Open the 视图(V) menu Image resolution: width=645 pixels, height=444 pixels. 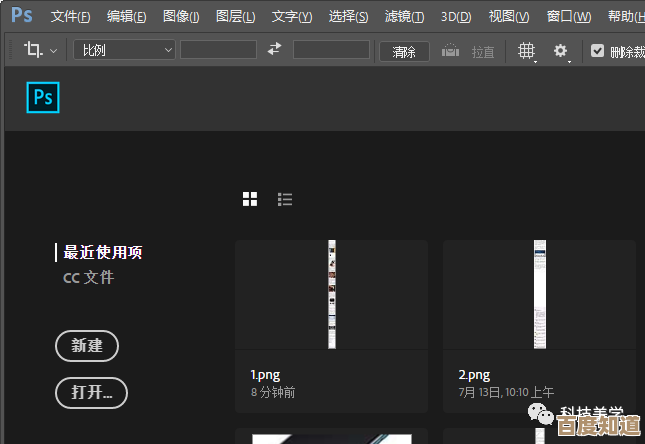[x=509, y=16]
